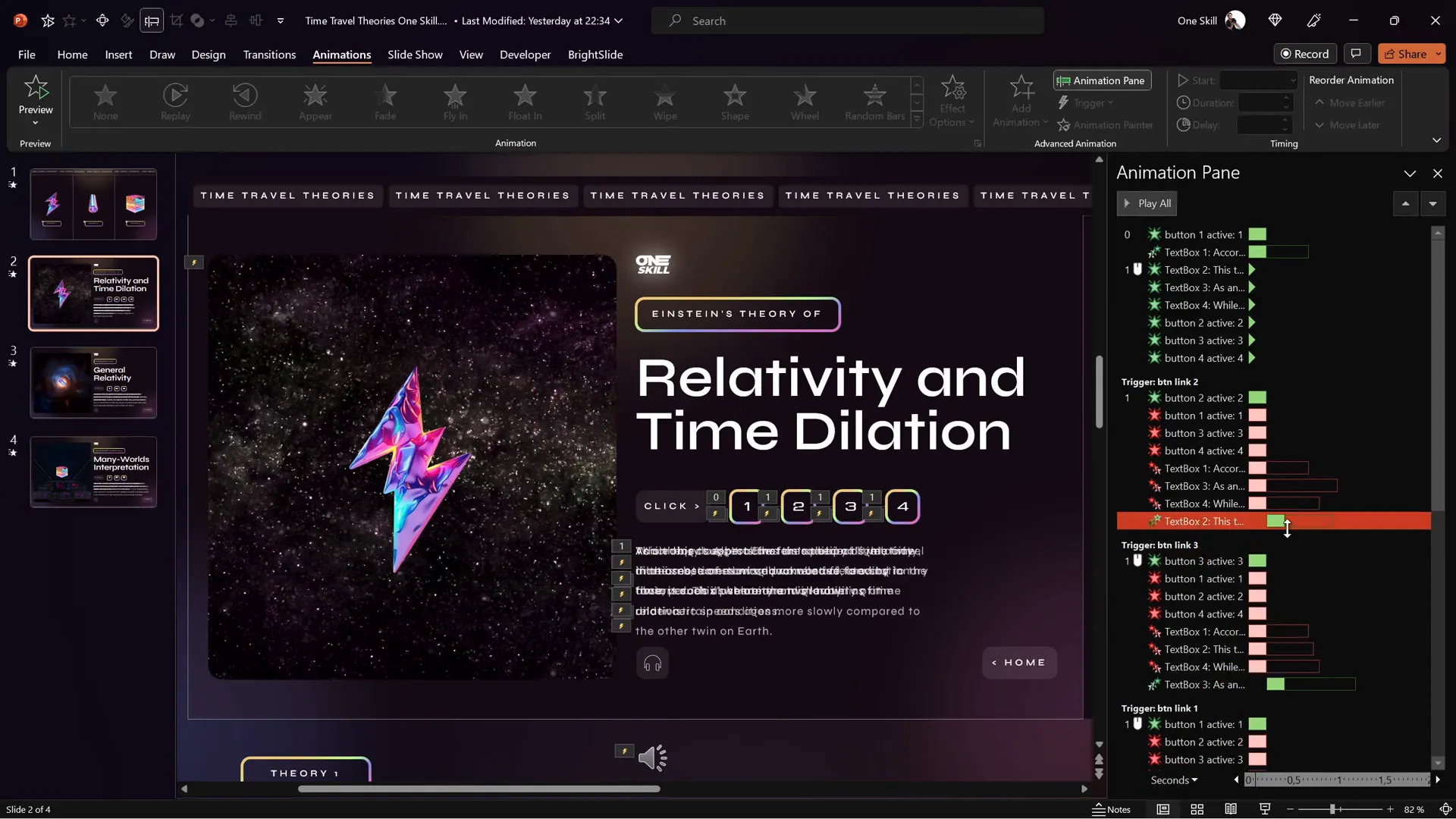The height and width of the screenshot is (819, 1456).
Task: Adjust the zoom slider
Action: click(1335, 809)
